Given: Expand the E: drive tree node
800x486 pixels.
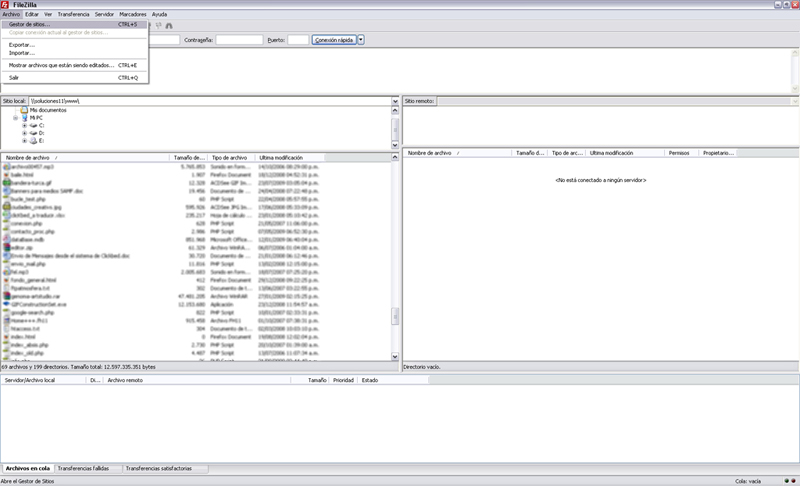Looking at the screenshot, I should [24, 141].
